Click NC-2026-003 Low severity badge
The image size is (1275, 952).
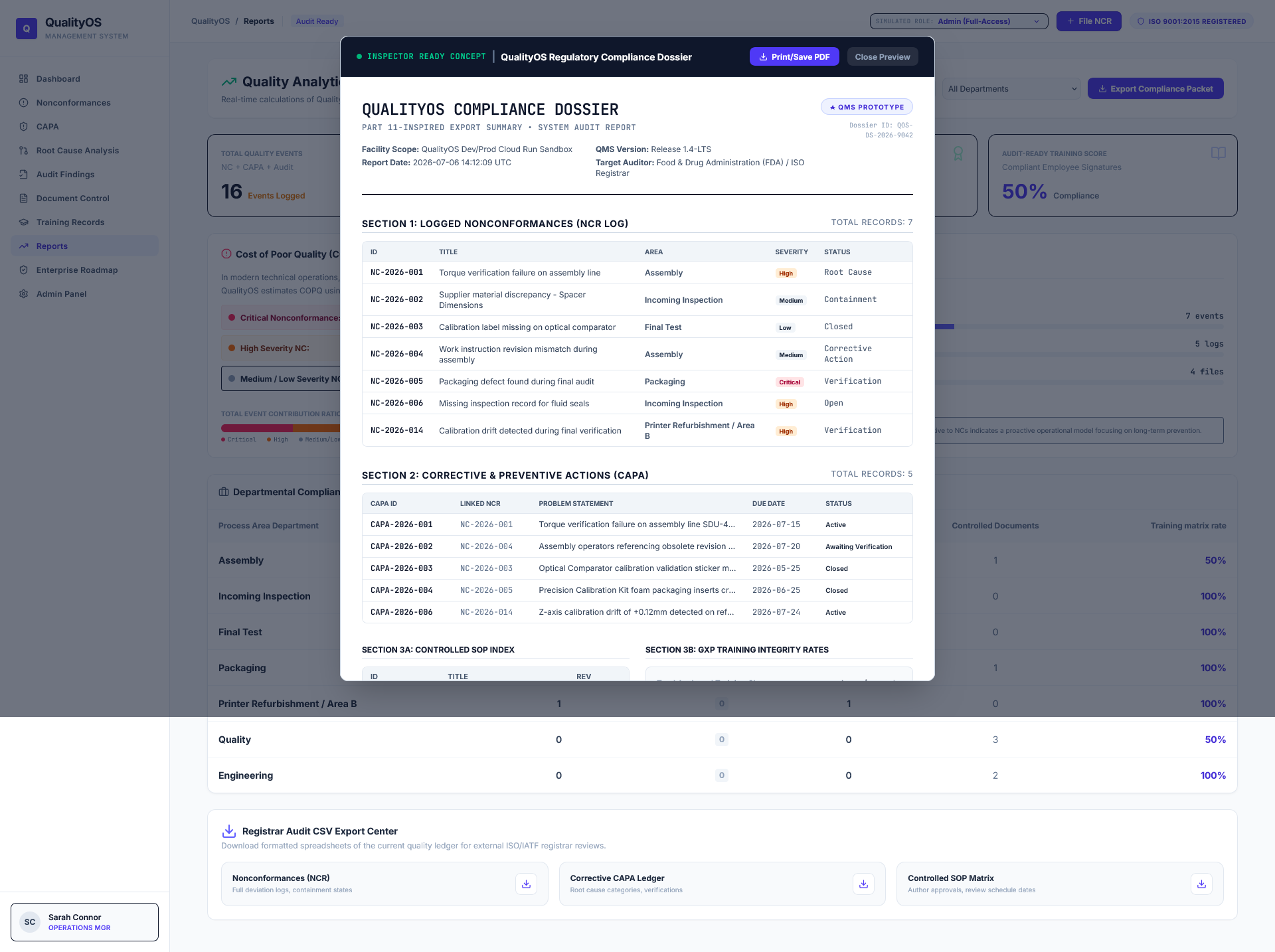coord(785,328)
